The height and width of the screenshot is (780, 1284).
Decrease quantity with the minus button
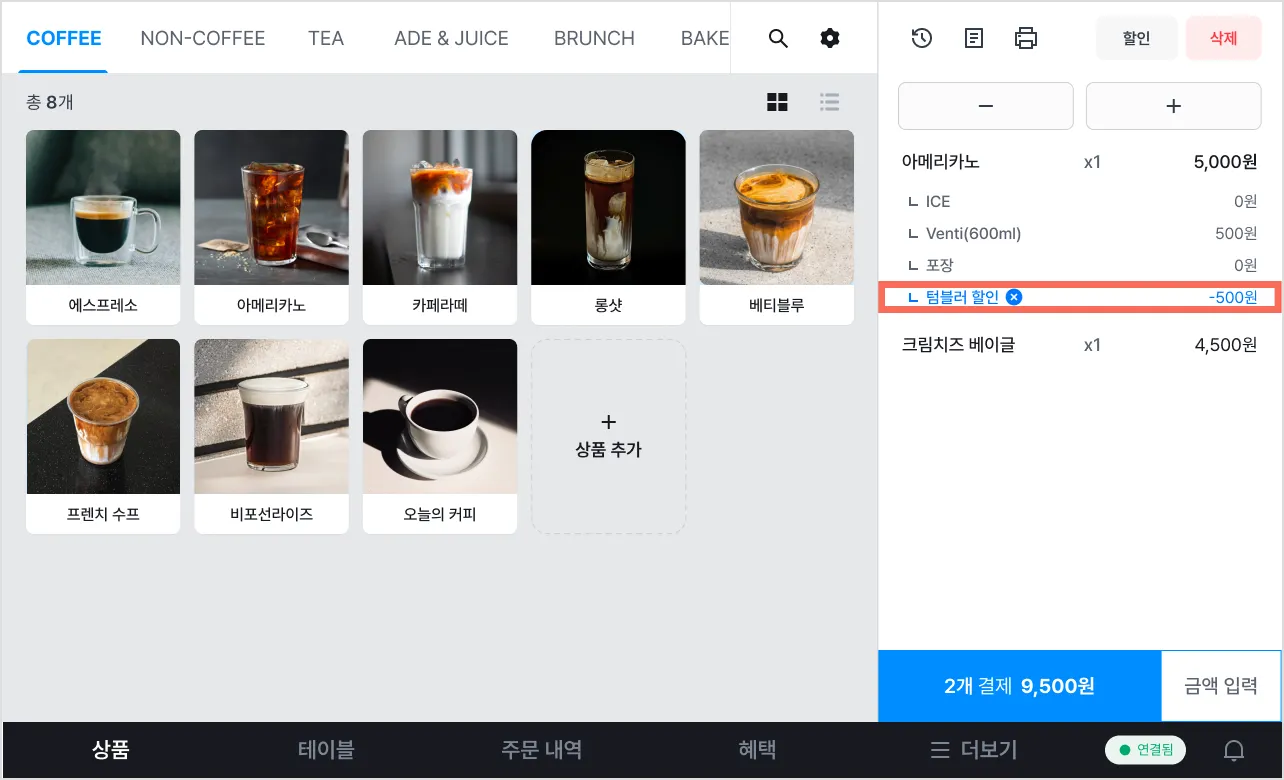tap(986, 106)
